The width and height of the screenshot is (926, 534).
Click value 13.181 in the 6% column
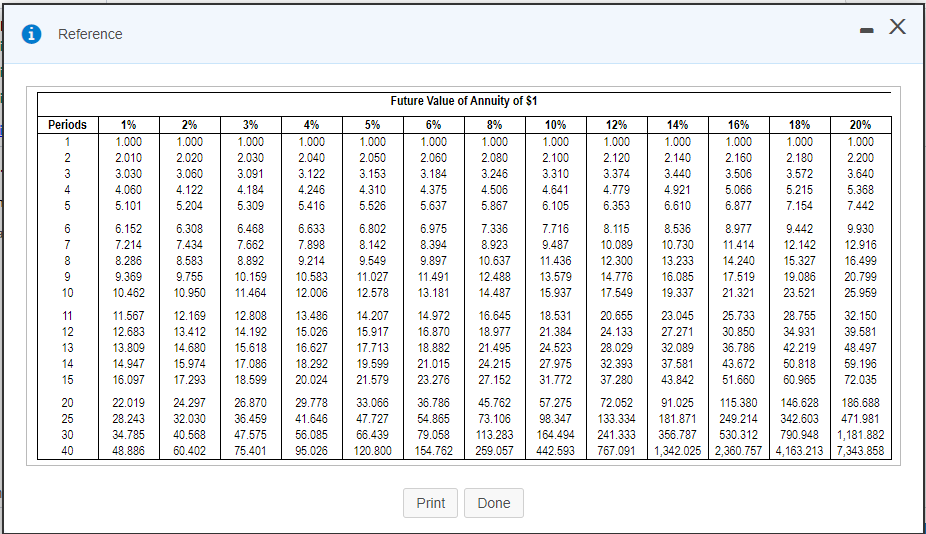[433, 293]
